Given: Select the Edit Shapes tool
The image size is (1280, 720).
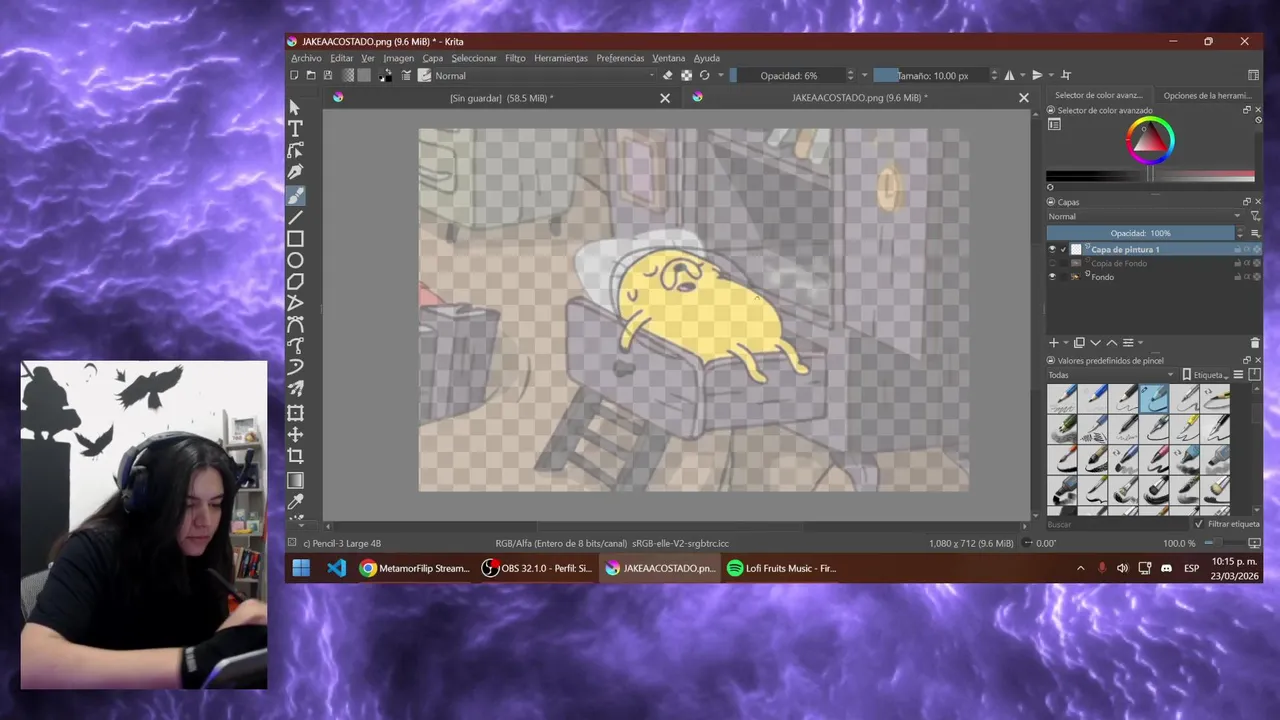Looking at the screenshot, I should [x=295, y=151].
